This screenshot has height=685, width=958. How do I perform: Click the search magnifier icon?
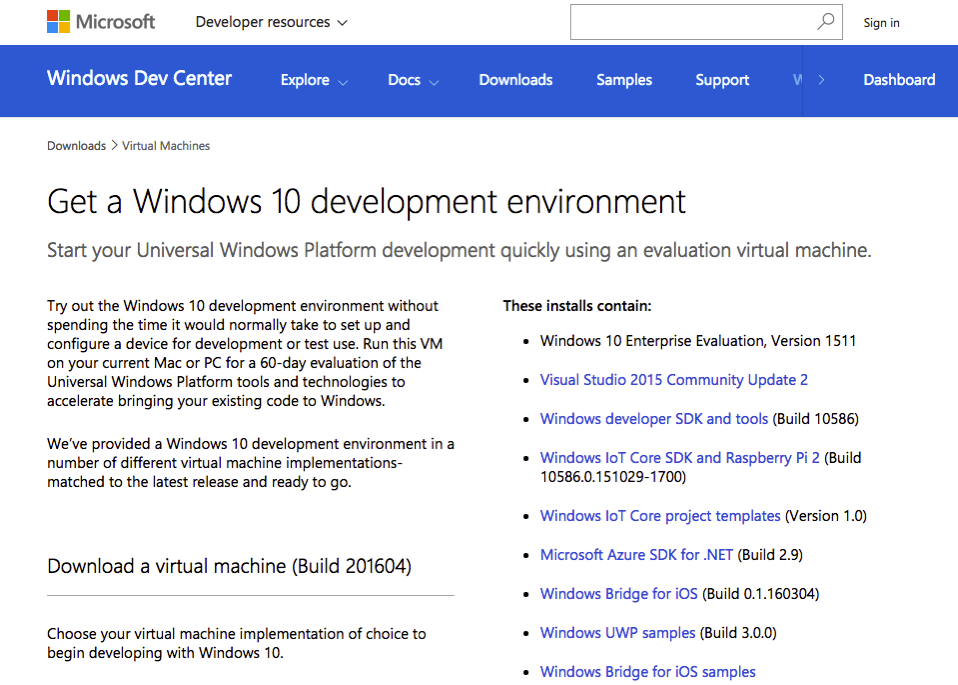[826, 22]
